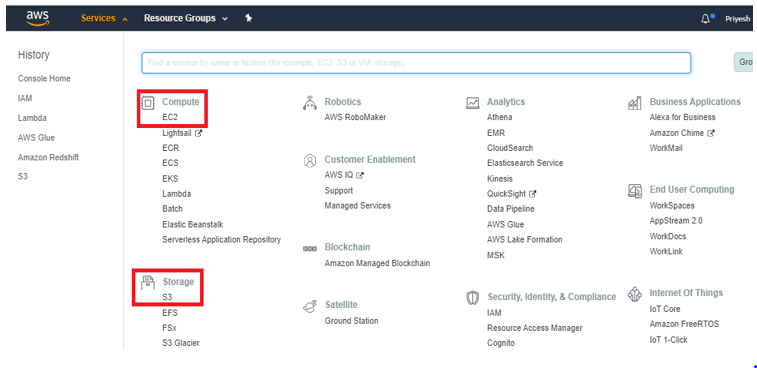The width and height of the screenshot is (757, 368).
Task: Click external link icon beside QuickSight
Action: point(532,194)
